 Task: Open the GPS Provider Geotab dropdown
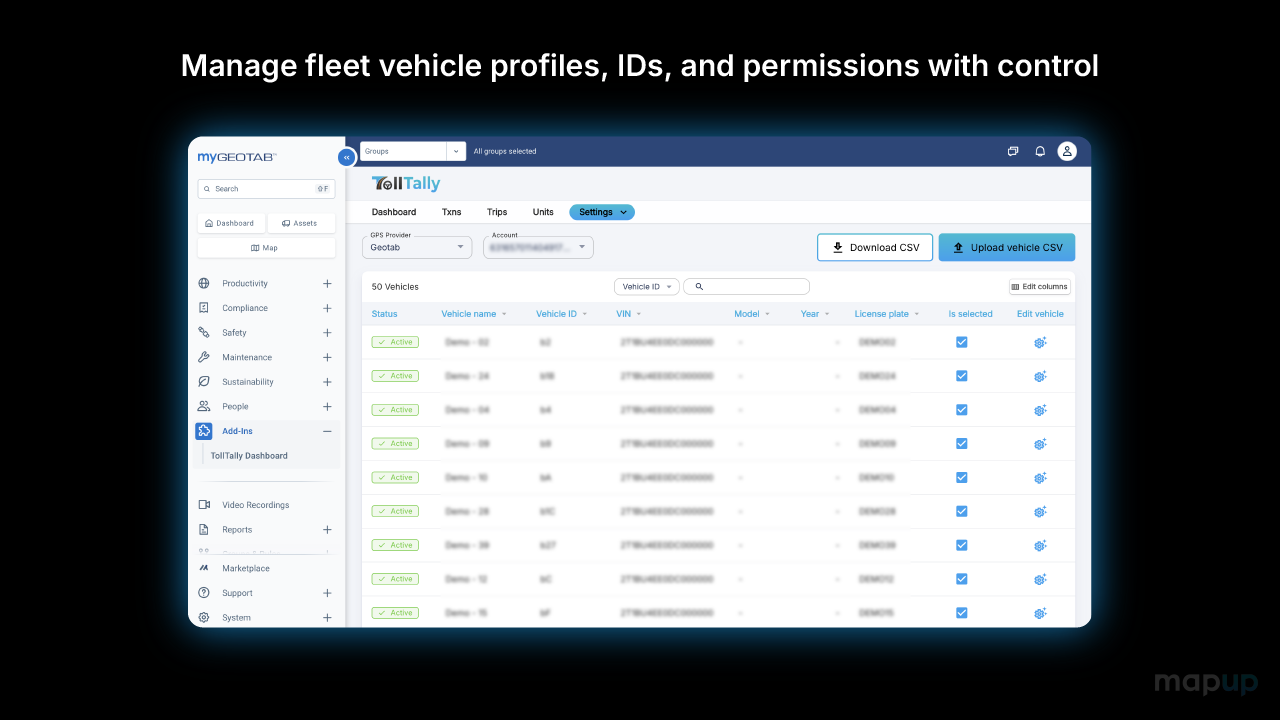coord(416,247)
